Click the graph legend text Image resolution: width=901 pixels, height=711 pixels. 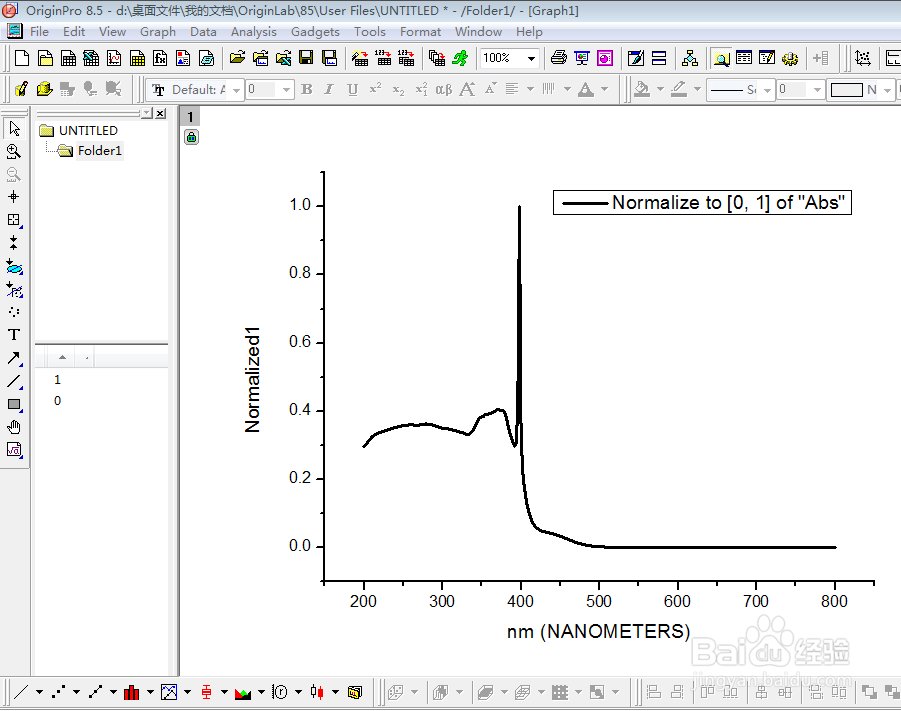728,202
